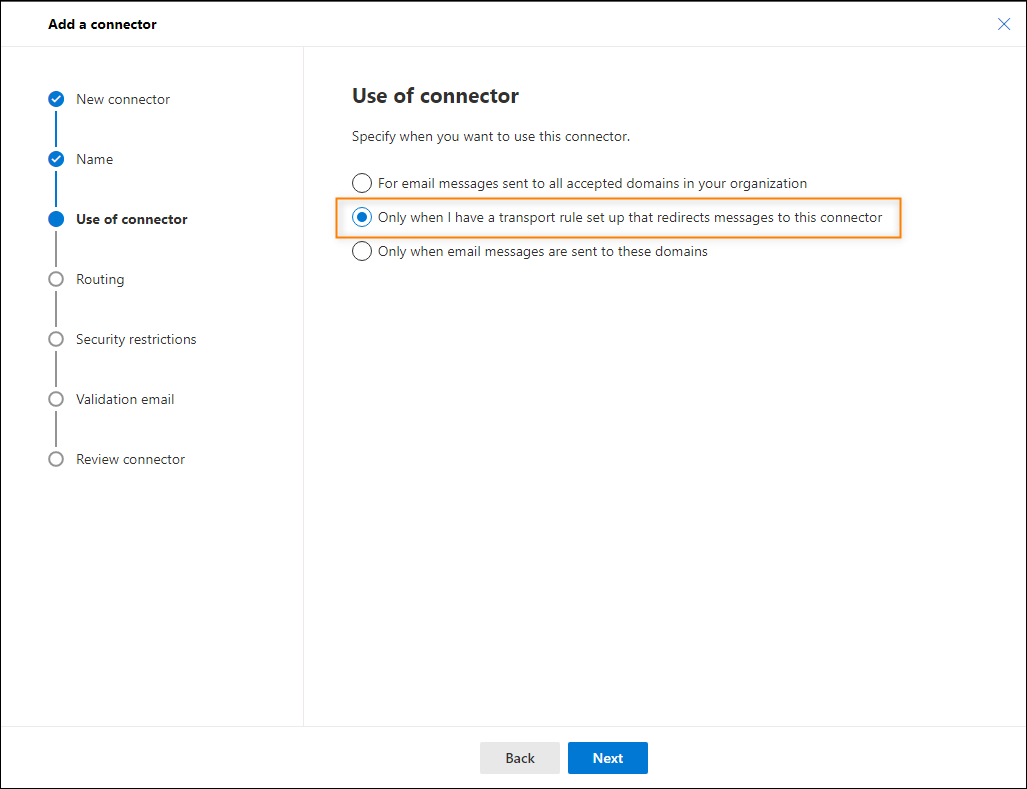
Task: Click 'Specify when you want to use this connector' text
Action: (x=491, y=136)
